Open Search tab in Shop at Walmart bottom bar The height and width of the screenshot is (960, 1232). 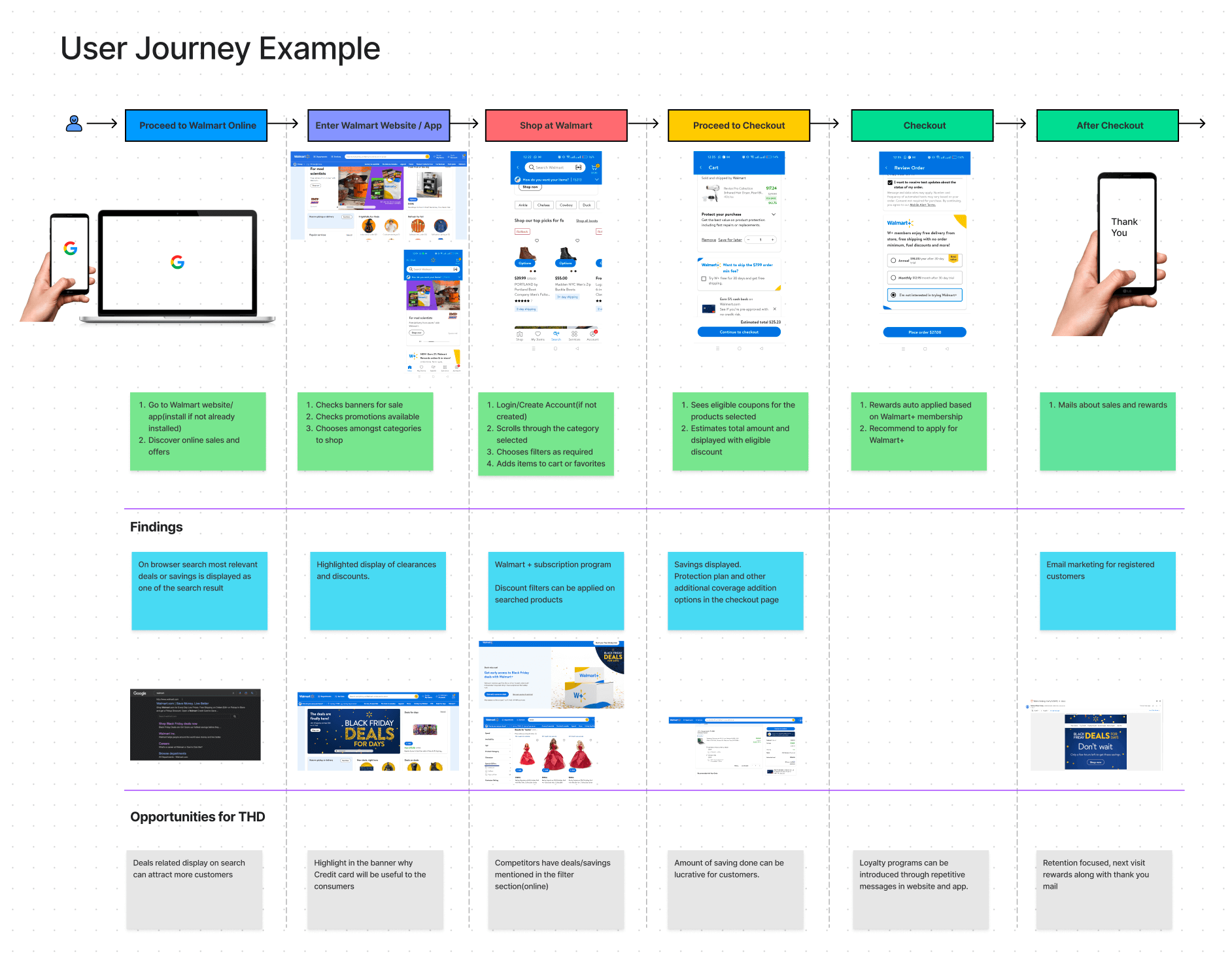coord(556,336)
